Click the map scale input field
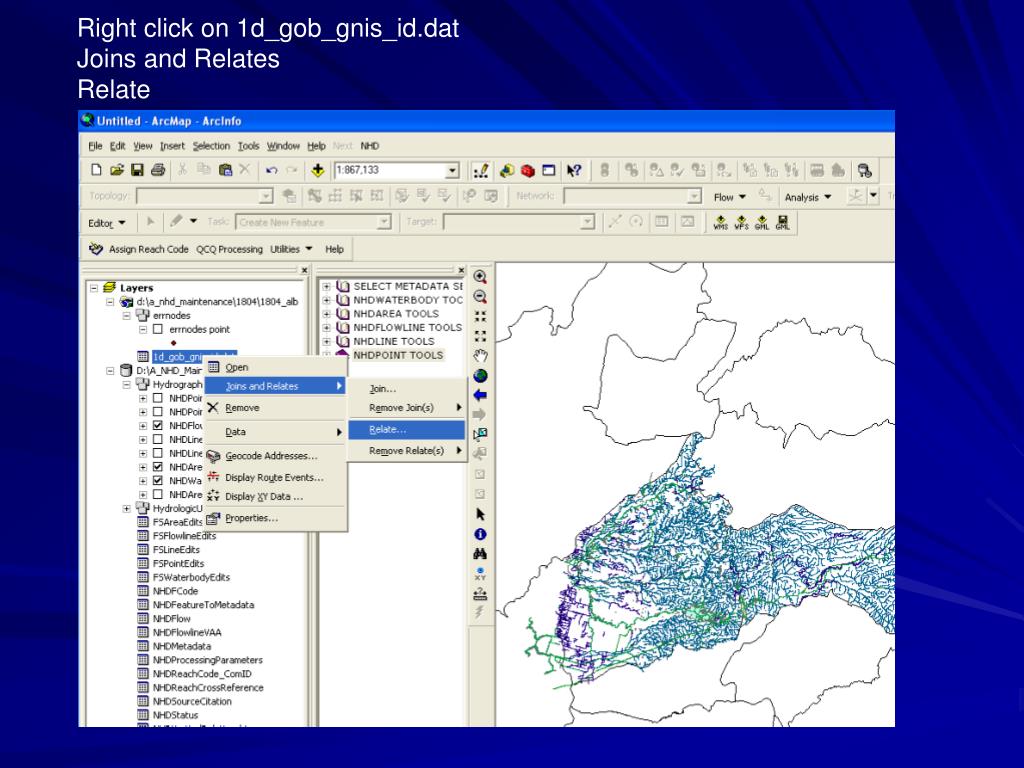 [391, 170]
